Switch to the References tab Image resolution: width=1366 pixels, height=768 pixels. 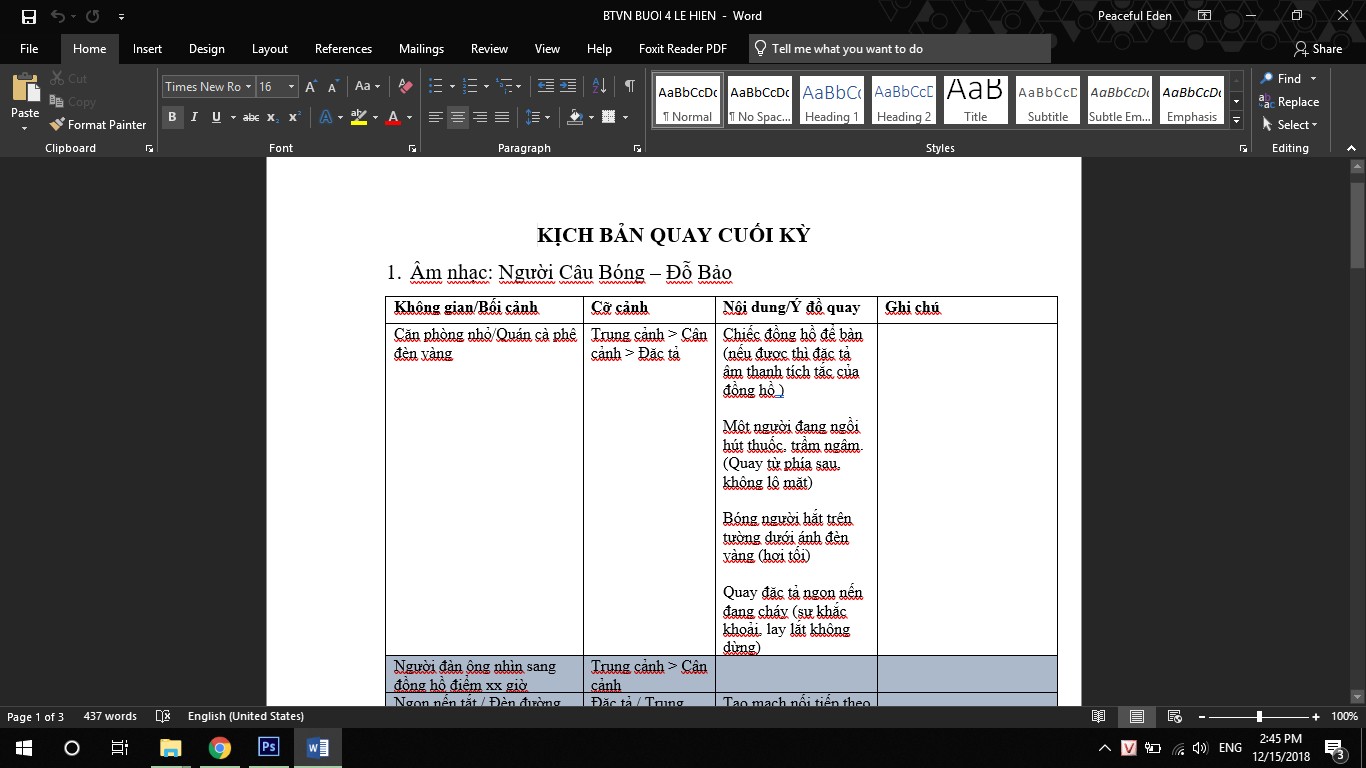click(343, 48)
